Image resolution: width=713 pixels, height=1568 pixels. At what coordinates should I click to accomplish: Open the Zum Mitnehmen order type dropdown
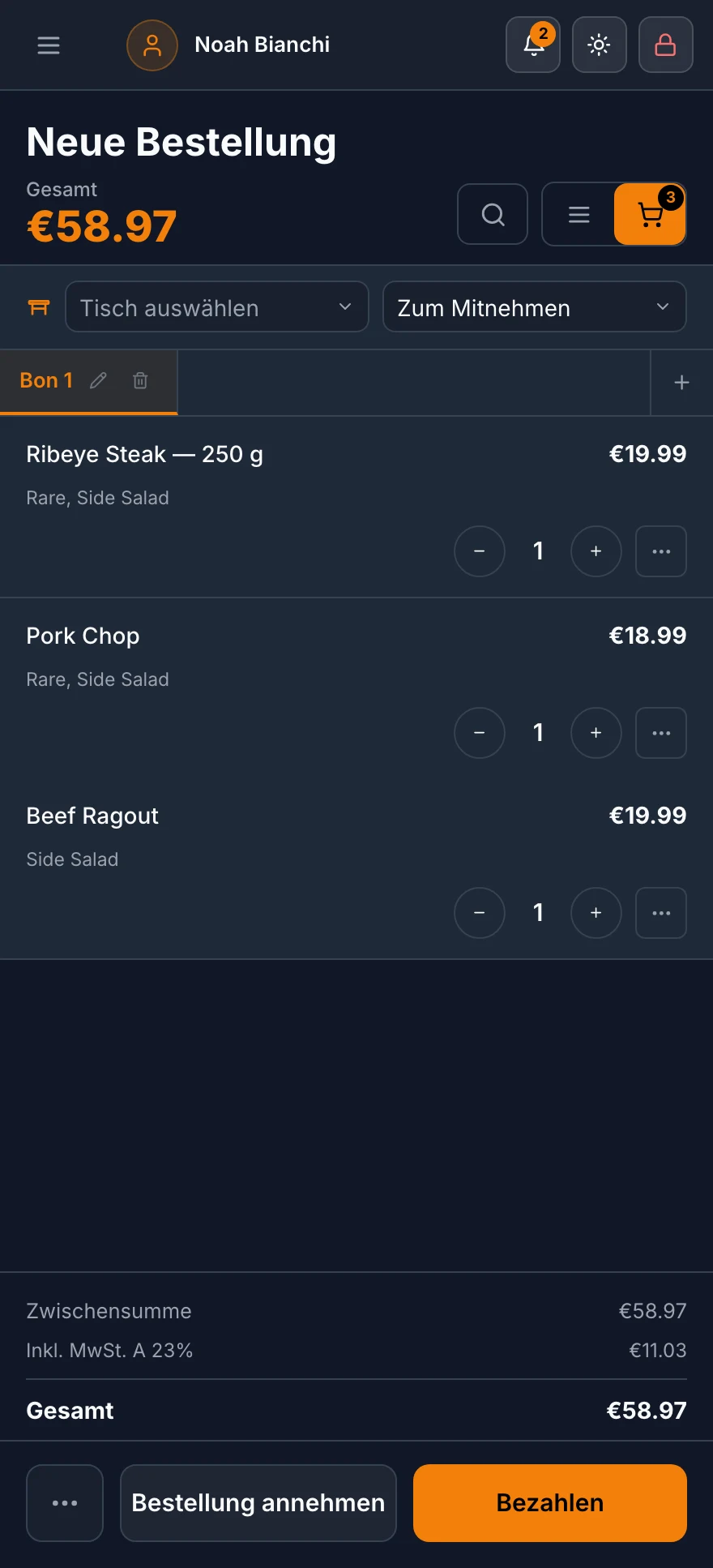(x=535, y=306)
